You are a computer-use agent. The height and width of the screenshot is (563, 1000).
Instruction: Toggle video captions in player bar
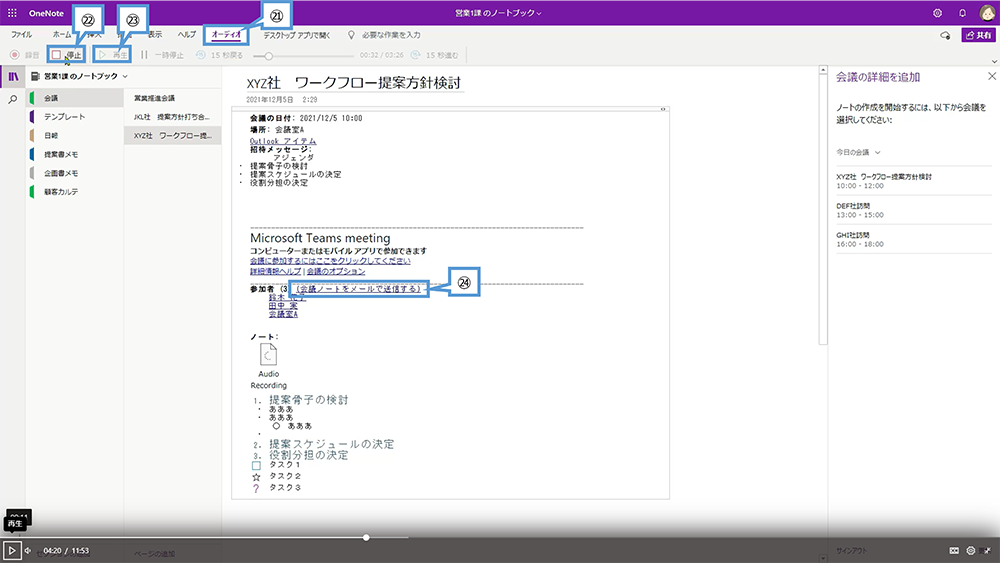[x=954, y=550]
